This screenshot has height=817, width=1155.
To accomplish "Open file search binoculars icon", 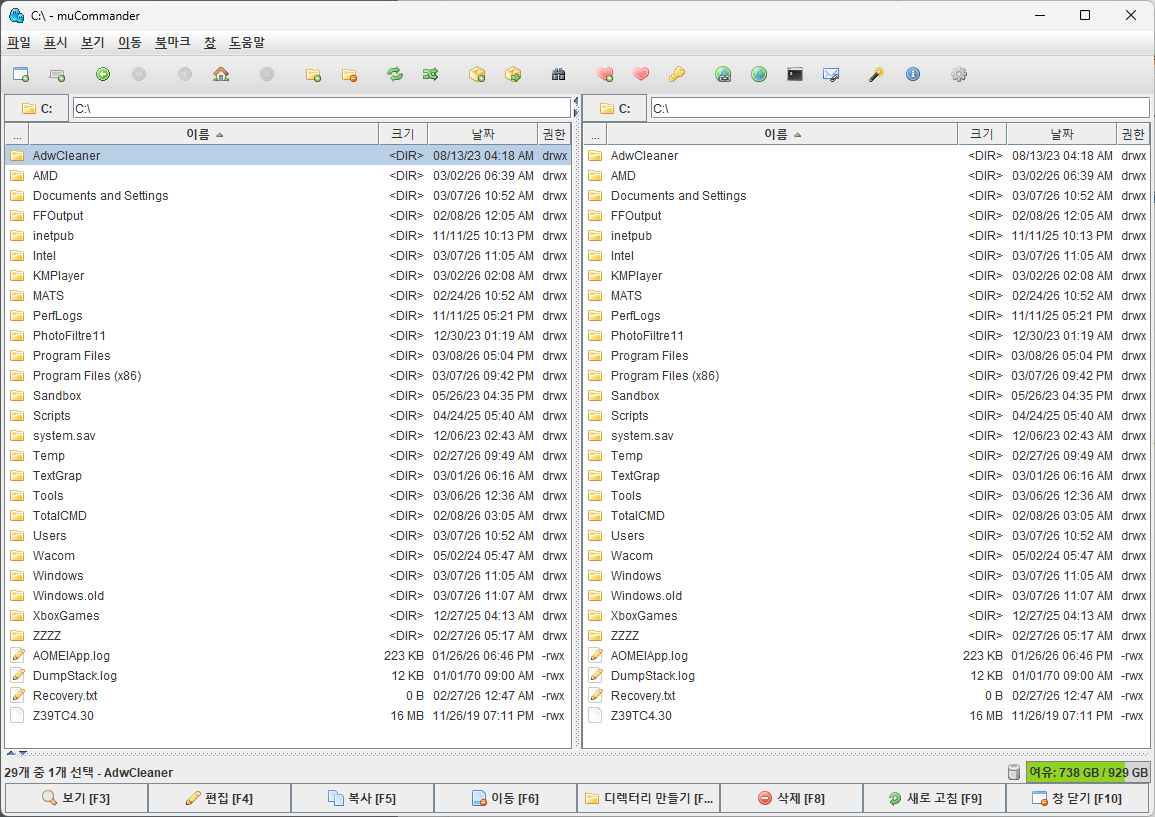I will tap(558, 74).
